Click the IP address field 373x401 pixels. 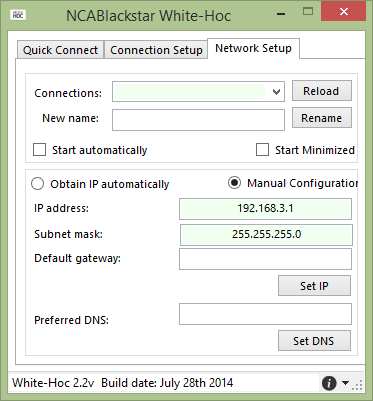coord(265,209)
